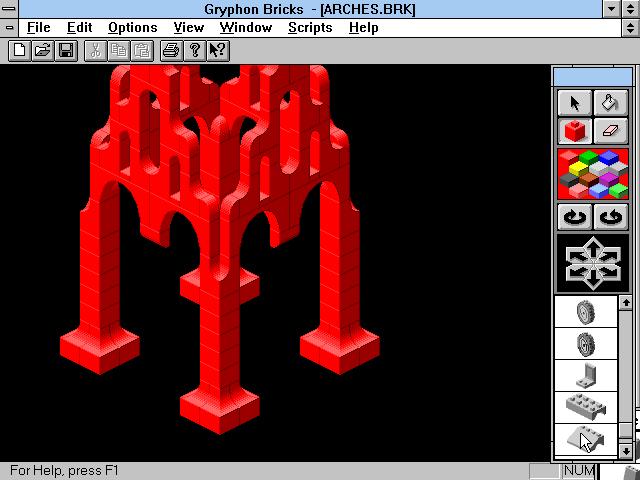
Task: Choose the yellow color cube
Action: click(578, 168)
